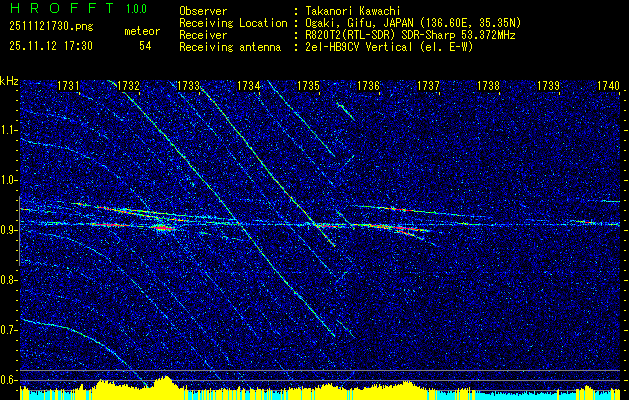Click the 1740 time axis marker
629x400 pixels.
click(x=609, y=86)
